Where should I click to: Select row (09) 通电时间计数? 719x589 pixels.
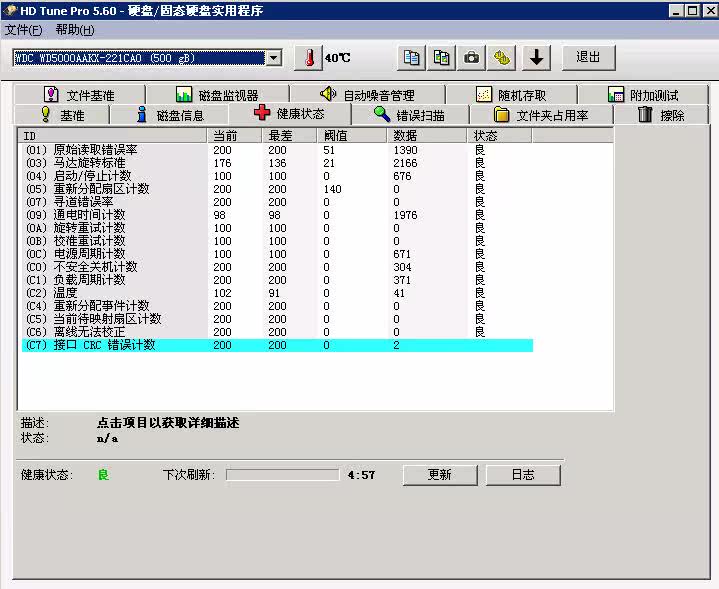[x=277, y=215]
